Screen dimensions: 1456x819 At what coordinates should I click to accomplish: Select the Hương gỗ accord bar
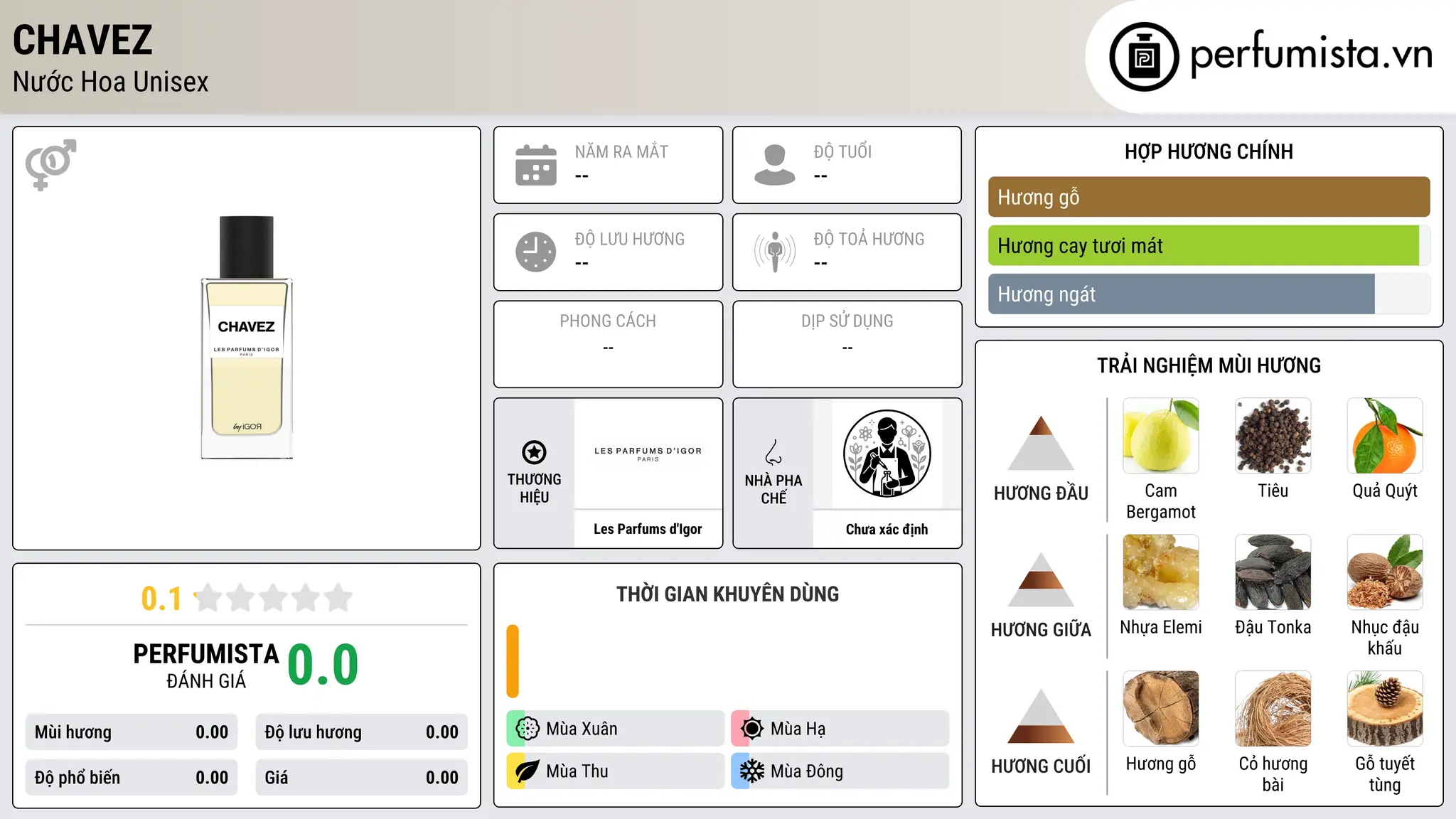[1209, 197]
